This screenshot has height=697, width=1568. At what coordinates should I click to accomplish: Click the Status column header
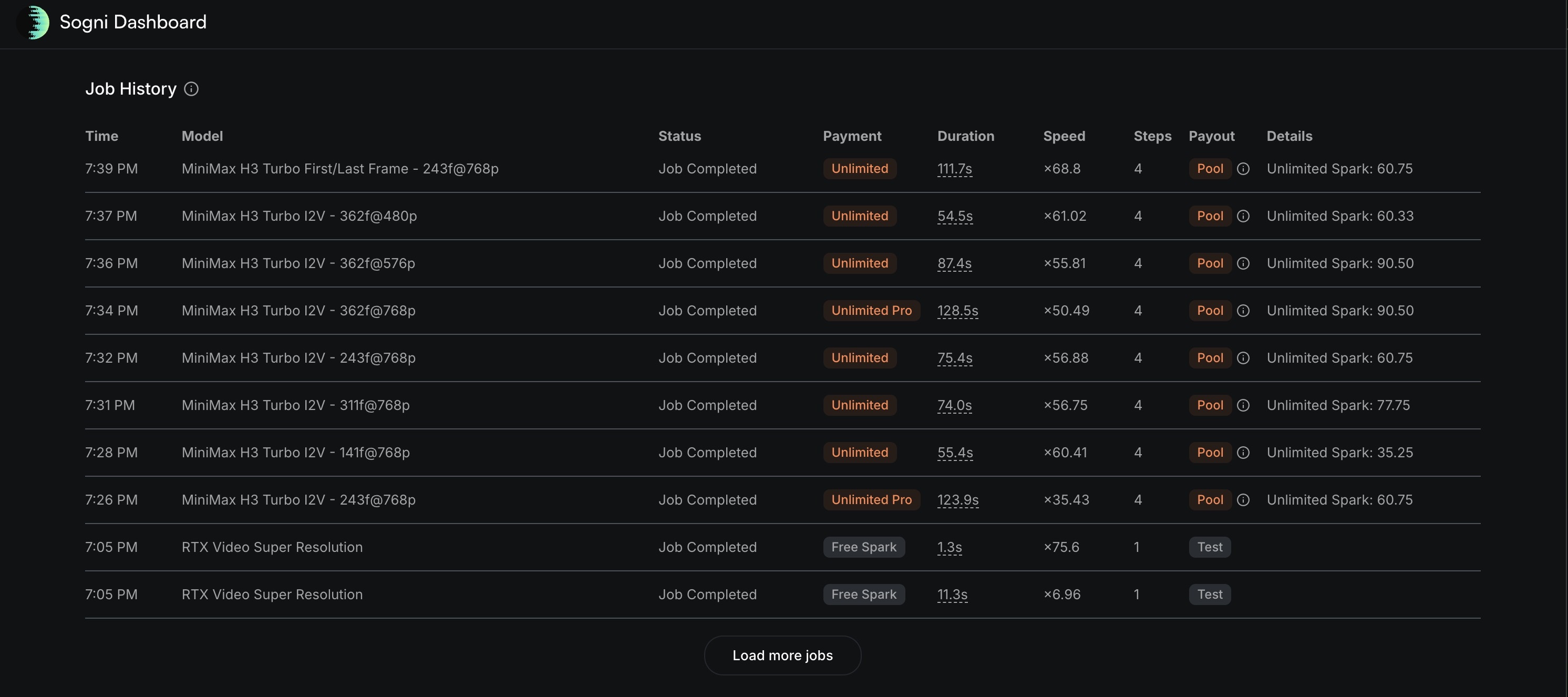pos(679,136)
